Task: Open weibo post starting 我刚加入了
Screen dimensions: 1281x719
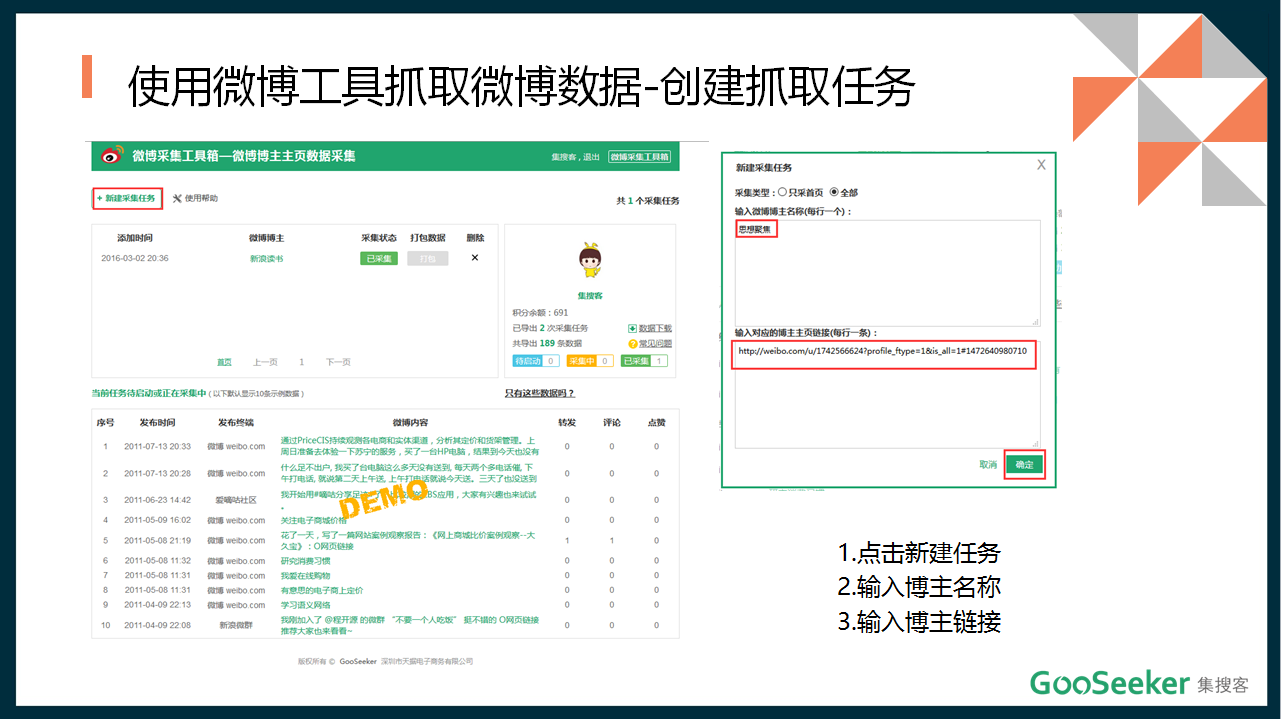Action: 409,625
